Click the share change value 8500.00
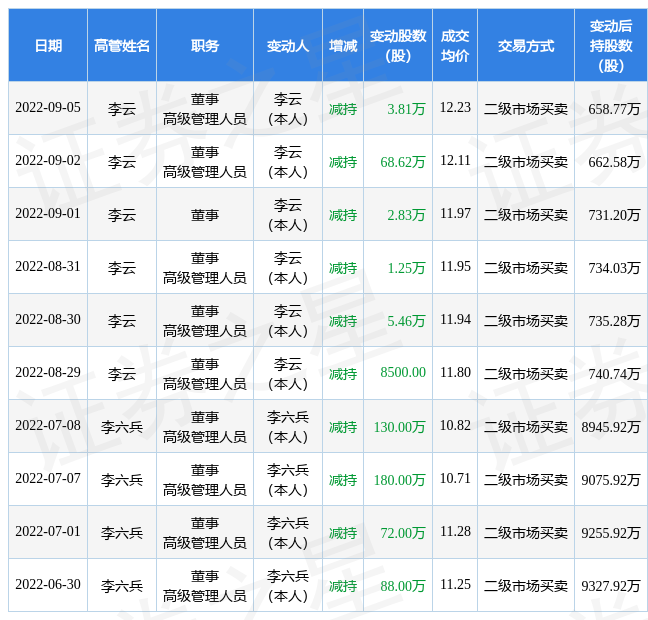Image resolution: width=648 pixels, height=620 pixels. [x=403, y=372]
